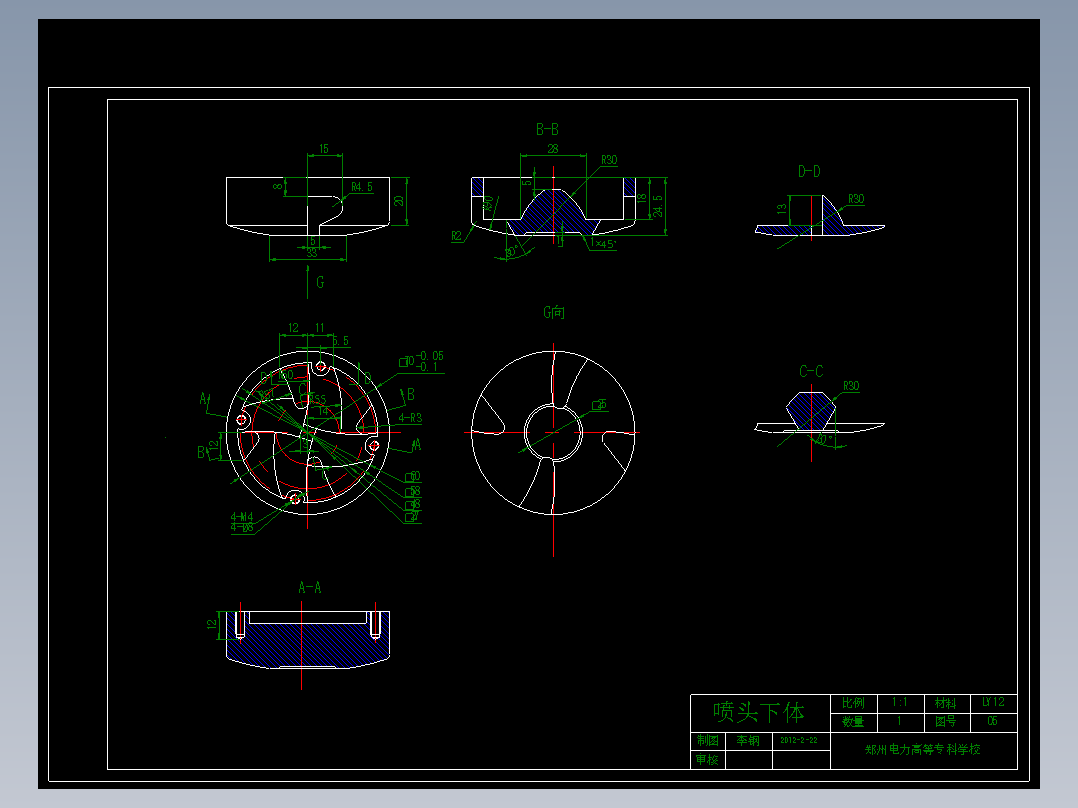Select the B-B section view title

point(547,129)
